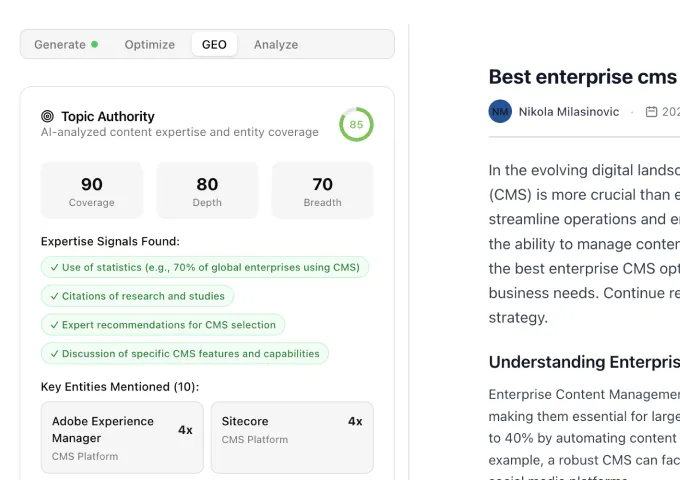Image resolution: width=680 pixels, height=480 pixels.
Task: Click Citations of research and studies chip
Action: 138,296
